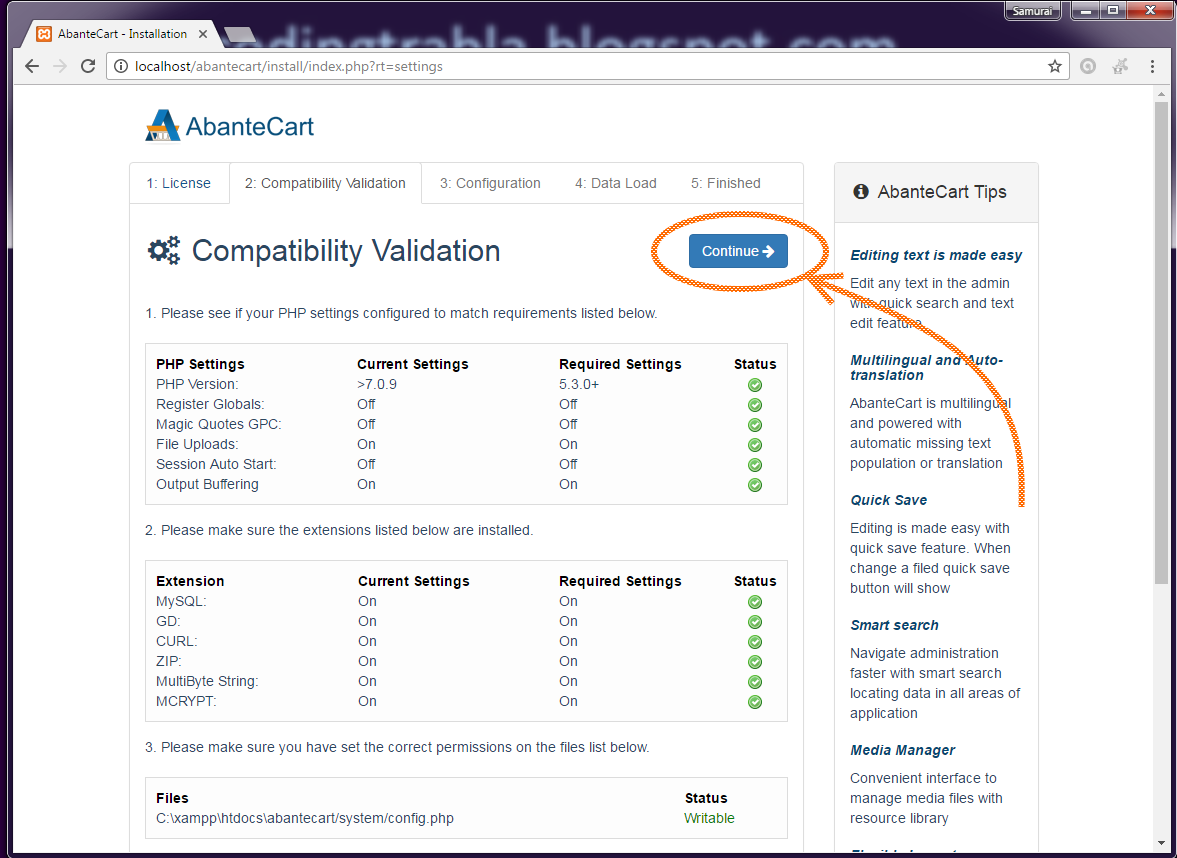Click the site info icon in address bar
The image size is (1177, 858).
tap(120, 66)
